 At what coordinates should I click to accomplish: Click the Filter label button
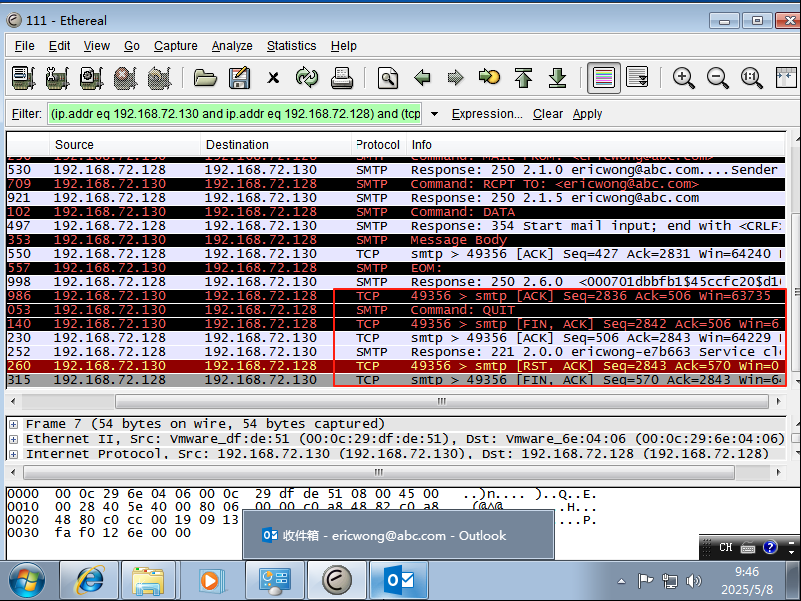[27, 113]
